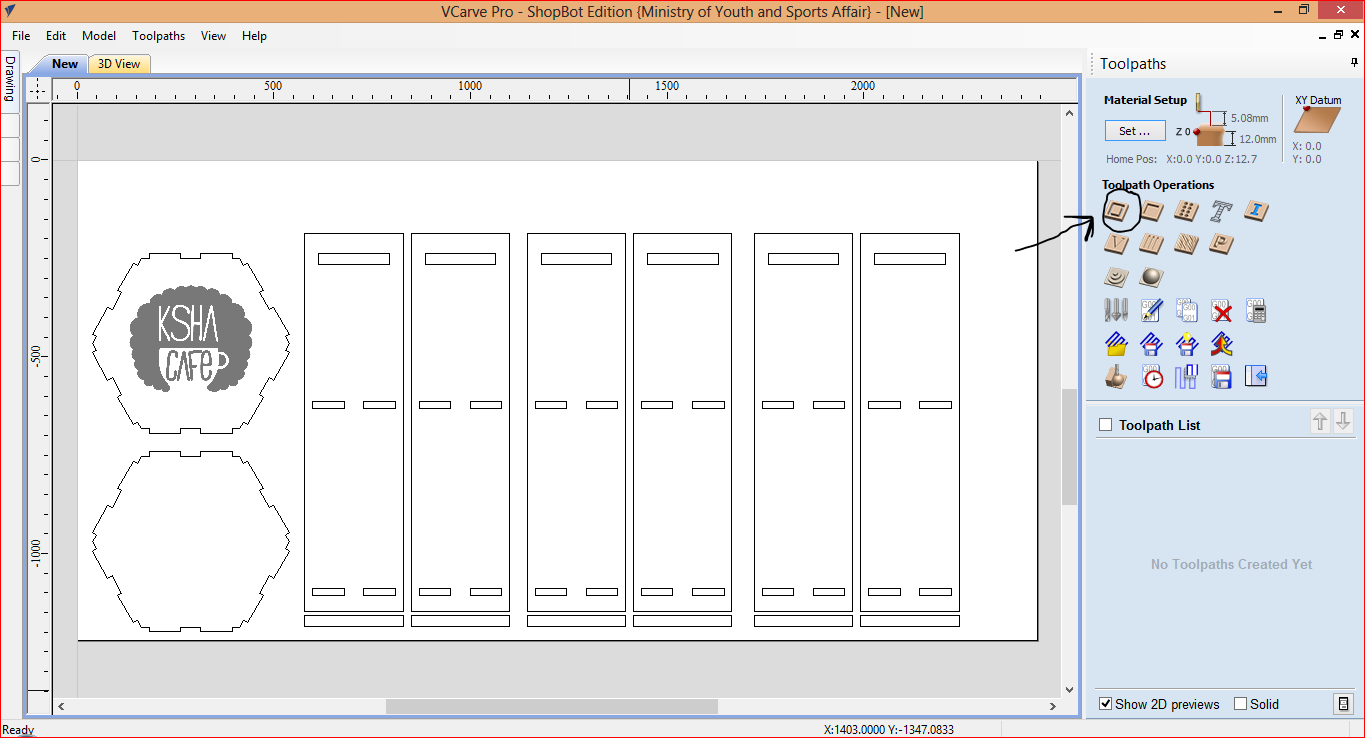Viewport: 1365px width, 738px height.
Task: Open the V-Carve toolpath (V icon)
Action: (x=1117, y=243)
